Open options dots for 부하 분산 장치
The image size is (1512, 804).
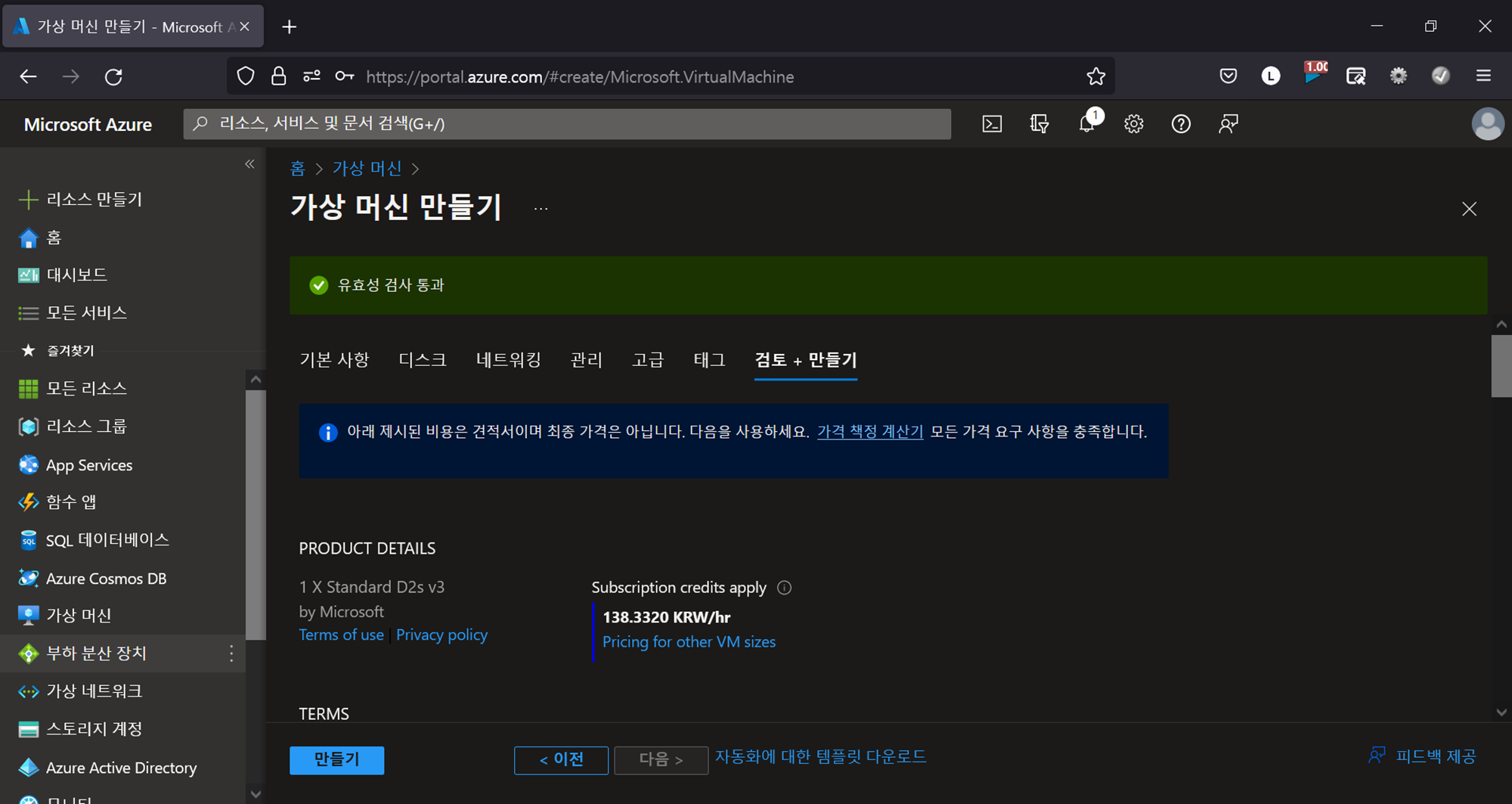click(x=231, y=653)
